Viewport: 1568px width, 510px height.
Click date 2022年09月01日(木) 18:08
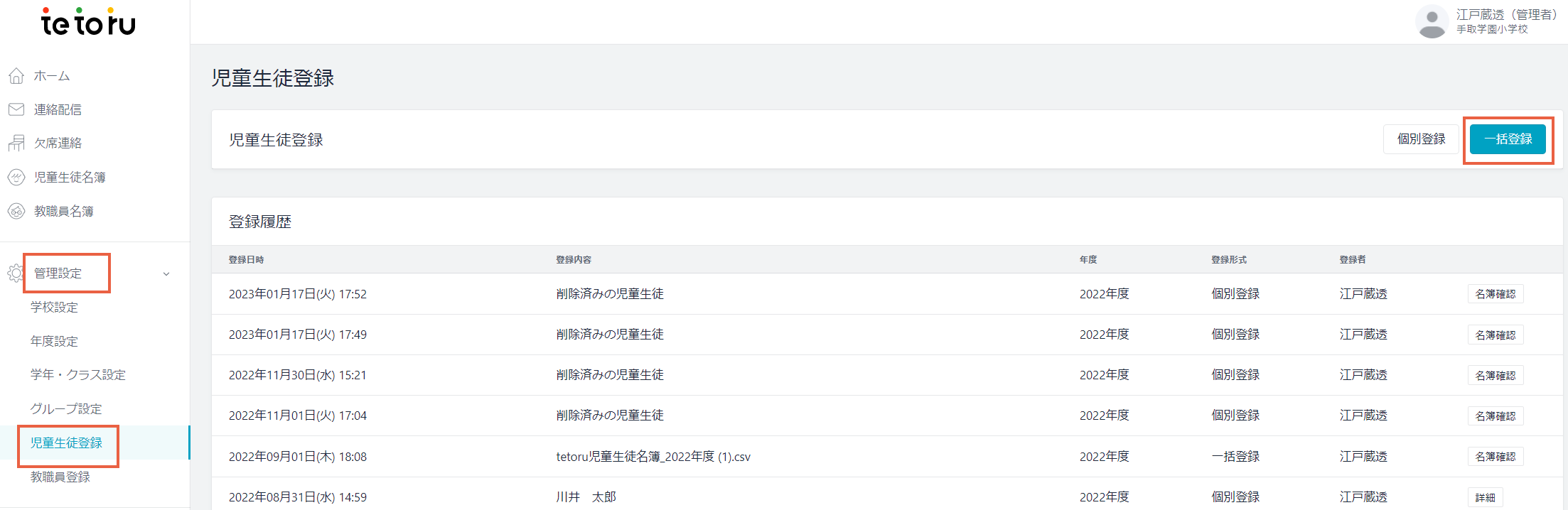tap(298, 457)
